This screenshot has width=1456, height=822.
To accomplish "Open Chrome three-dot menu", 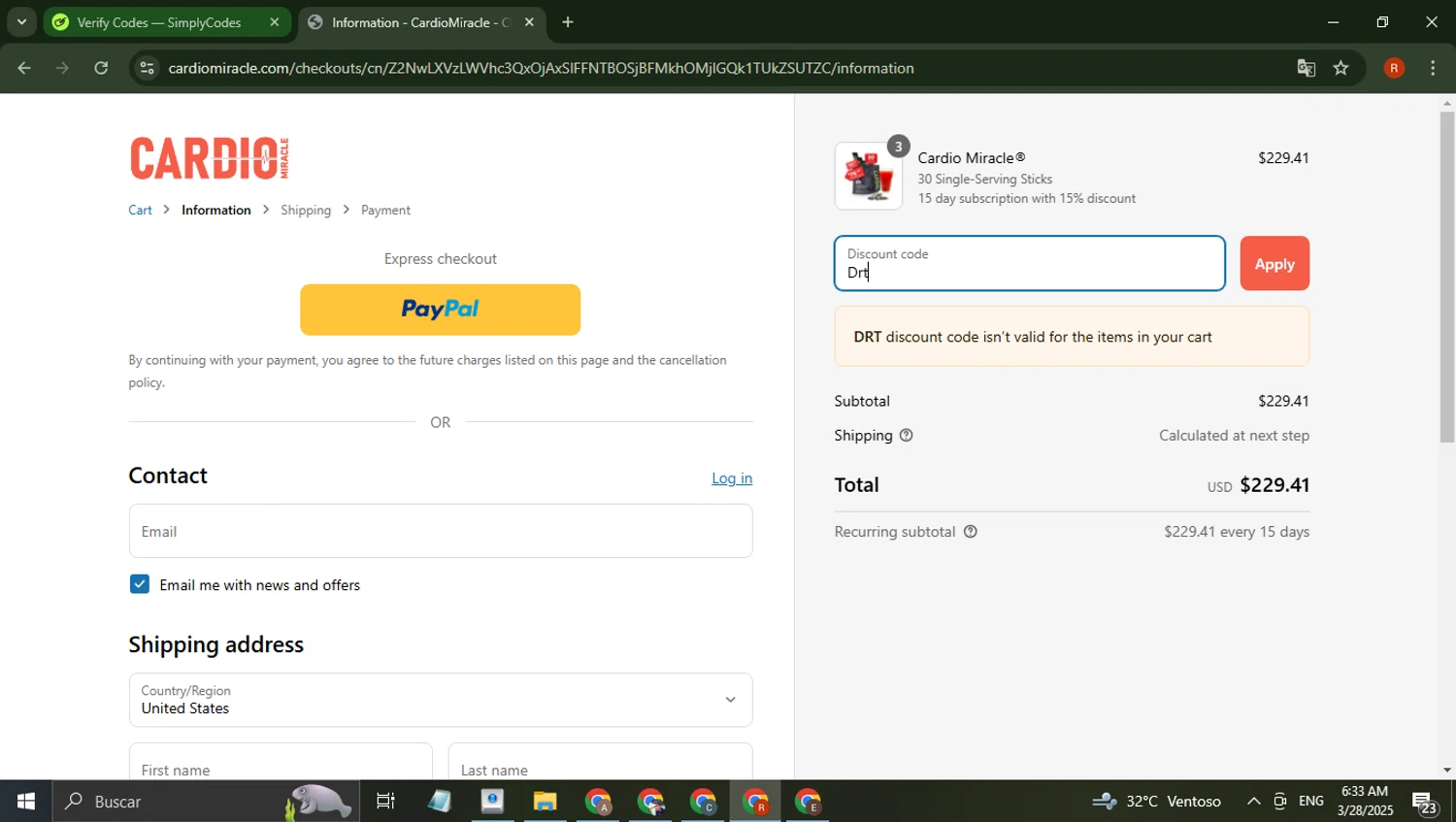I will coord(1433,68).
